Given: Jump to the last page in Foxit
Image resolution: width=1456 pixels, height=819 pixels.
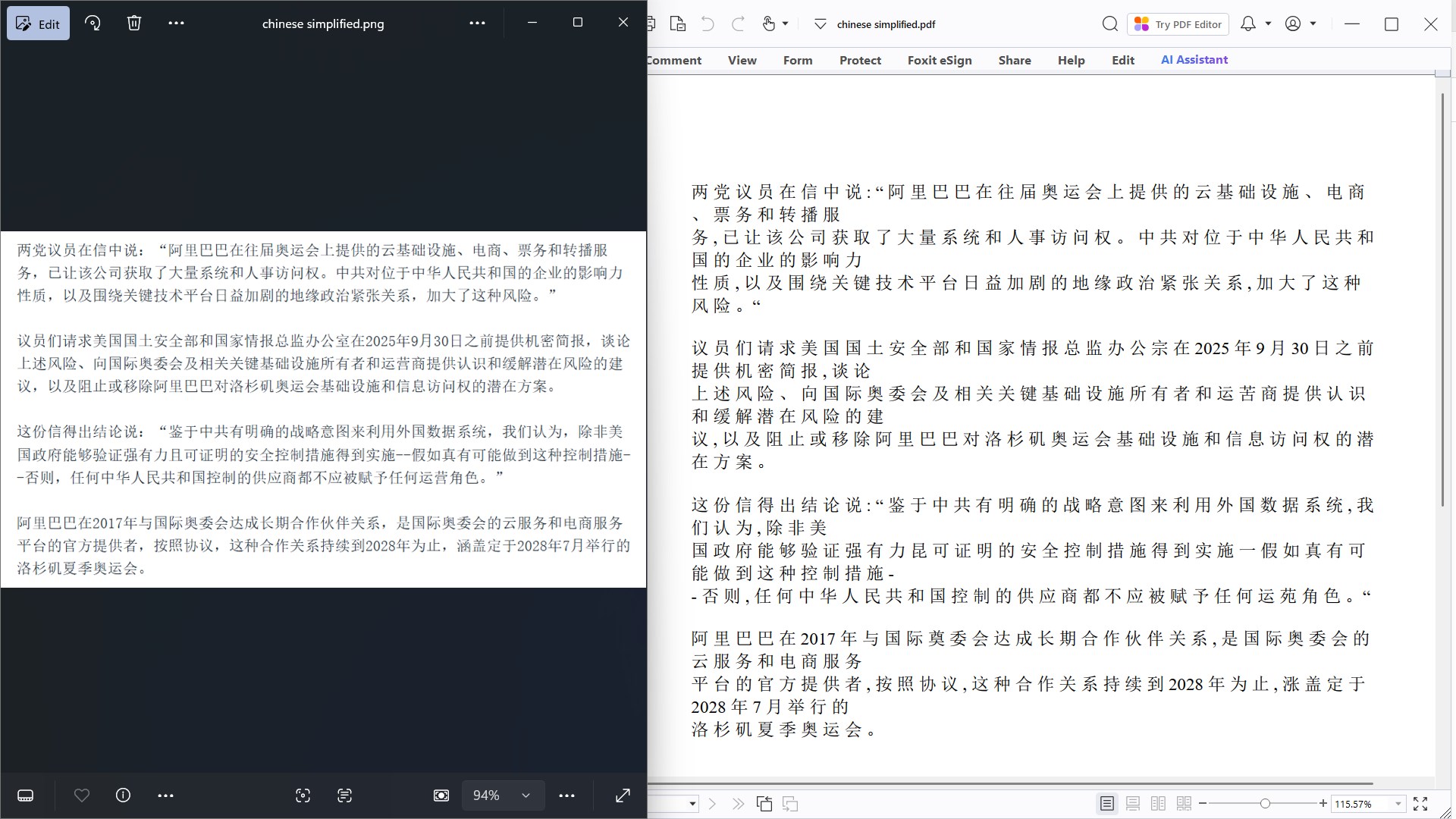Looking at the screenshot, I should pos(738,804).
